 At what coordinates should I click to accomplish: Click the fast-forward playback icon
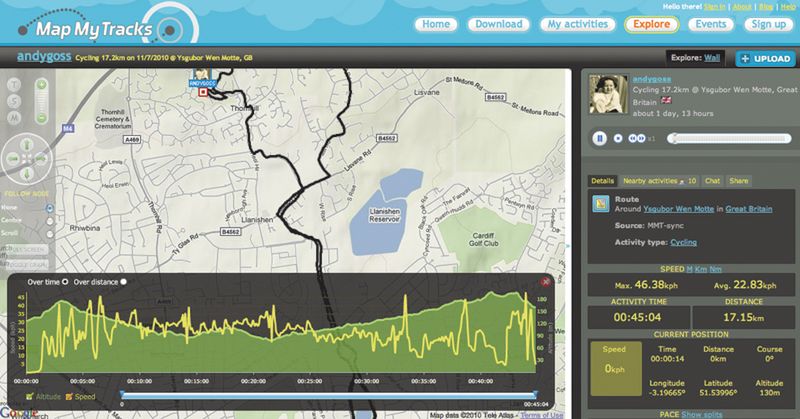[x=641, y=138]
